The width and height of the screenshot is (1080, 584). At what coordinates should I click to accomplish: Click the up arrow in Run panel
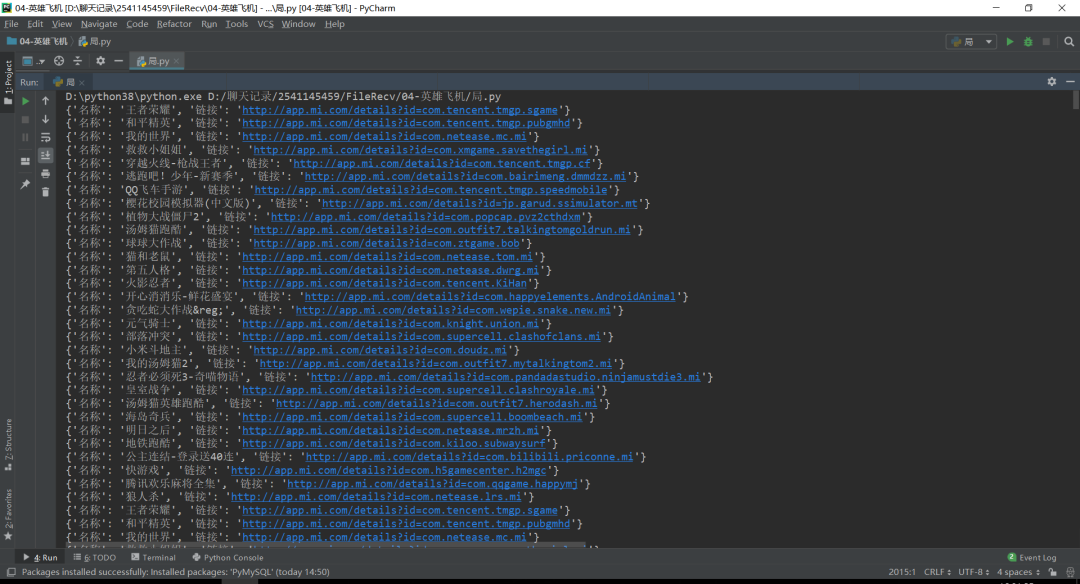45,101
